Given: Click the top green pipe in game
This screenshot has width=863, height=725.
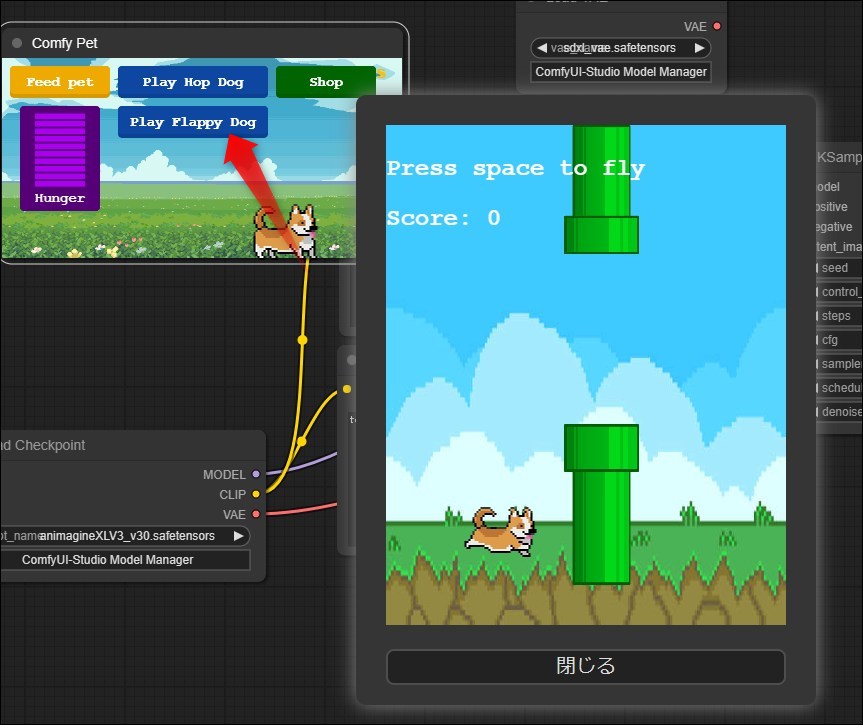Looking at the screenshot, I should tap(601, 189).
